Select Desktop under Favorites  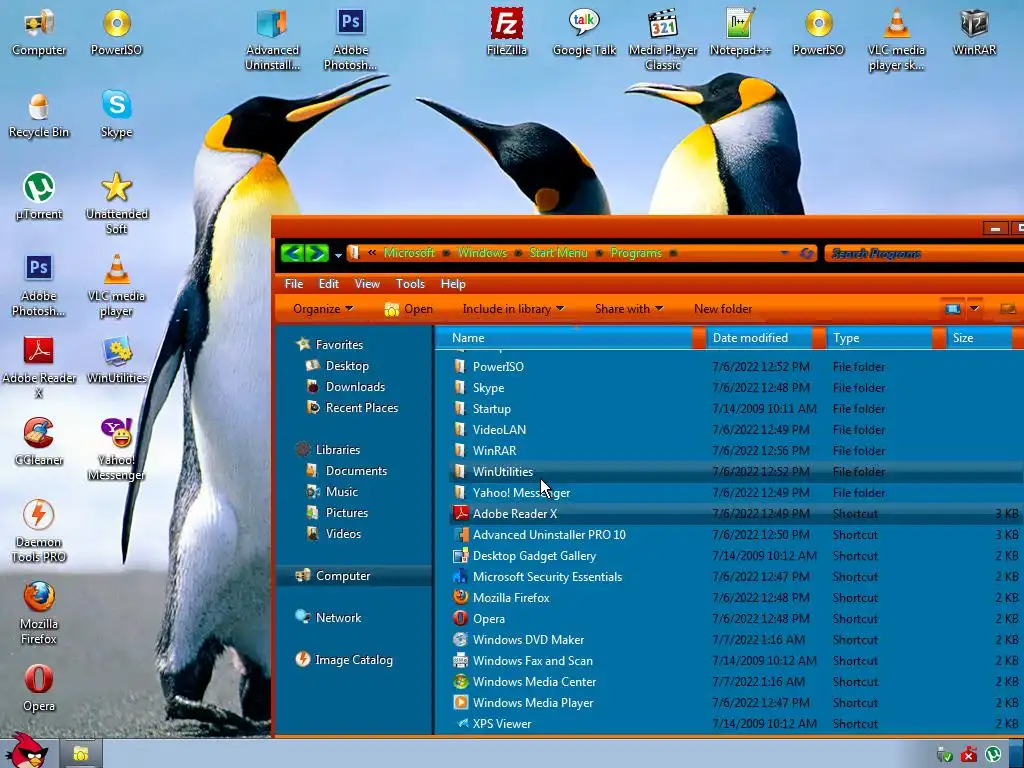339,366
